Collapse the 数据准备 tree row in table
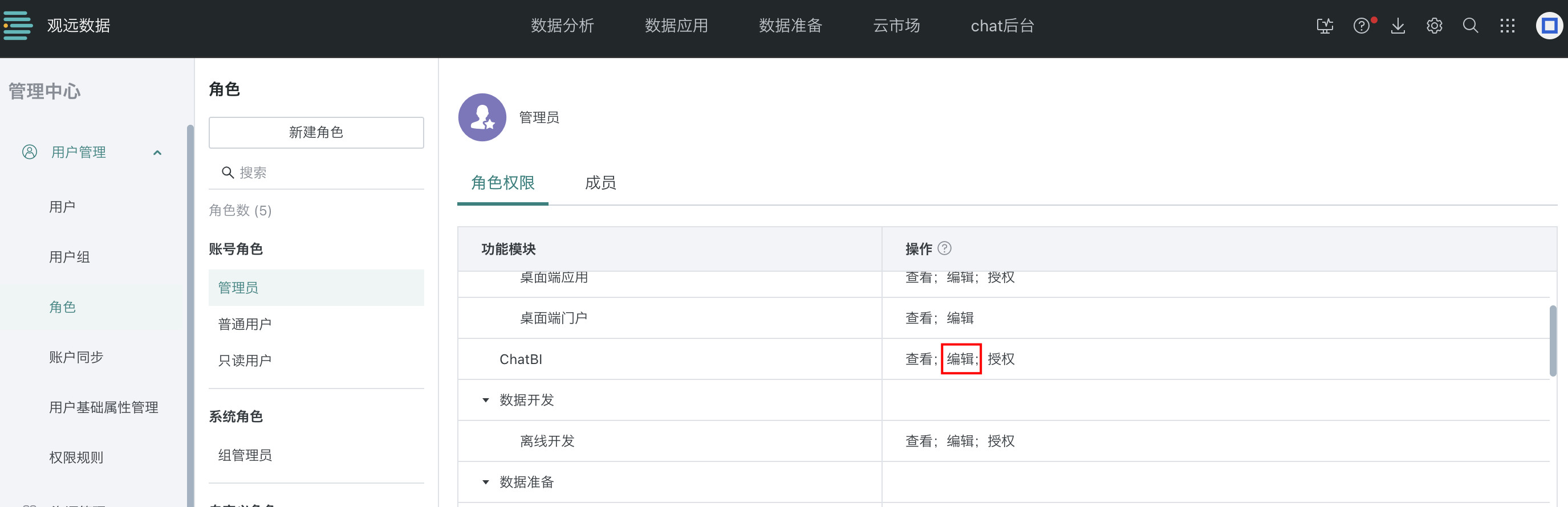 tap(485, 482)
